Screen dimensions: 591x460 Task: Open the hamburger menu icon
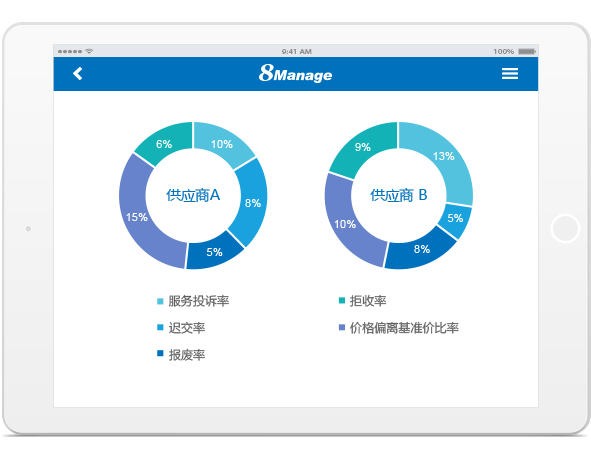click(510, 74)
